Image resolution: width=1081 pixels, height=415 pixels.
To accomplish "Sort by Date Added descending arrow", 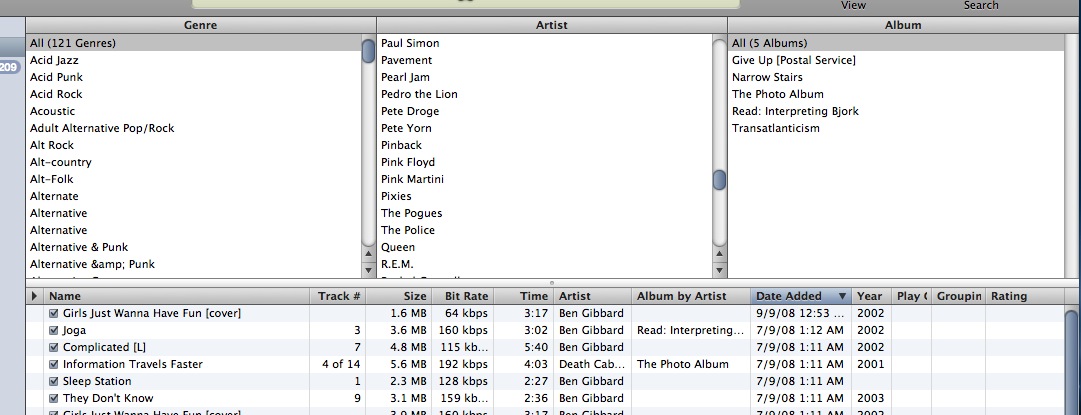I will tap(842, 296).
